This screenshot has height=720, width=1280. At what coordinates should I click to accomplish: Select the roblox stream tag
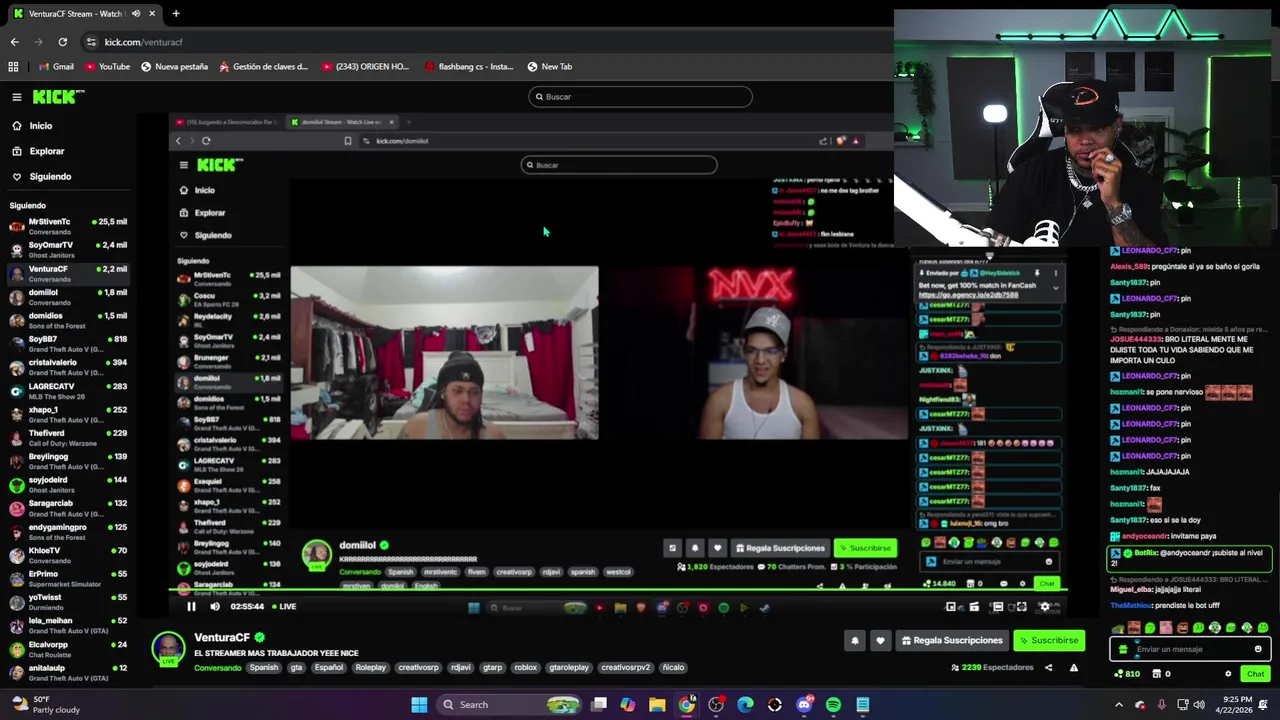pos(526,668)
